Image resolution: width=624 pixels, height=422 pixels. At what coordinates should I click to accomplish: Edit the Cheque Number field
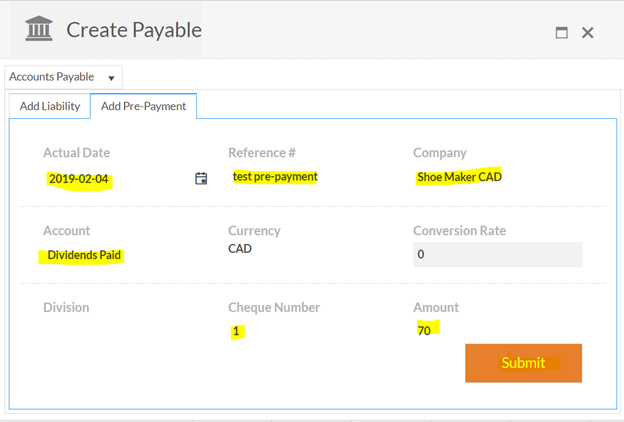pyautogui.click(x=237, y=331)
